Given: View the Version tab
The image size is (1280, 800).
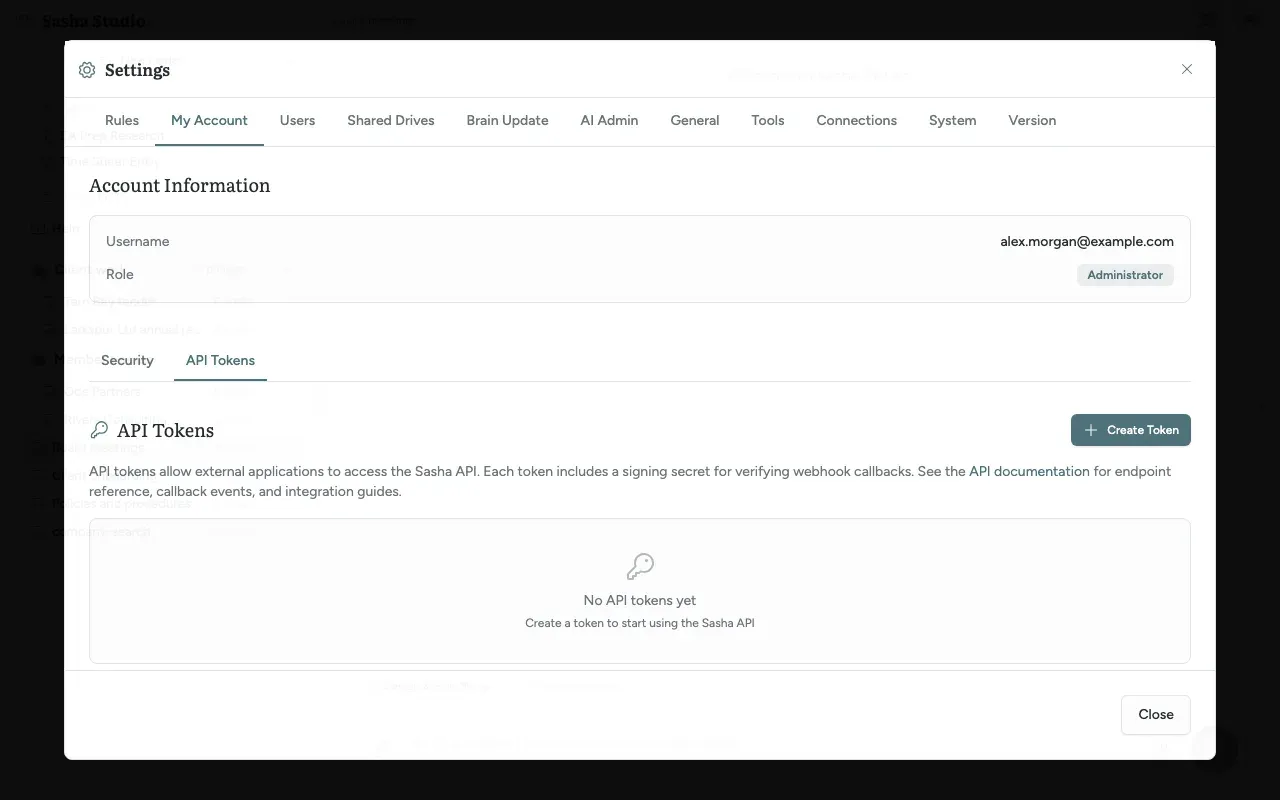Looking at the screenshot, I should pyautogui.click(x=1032, y=120).
